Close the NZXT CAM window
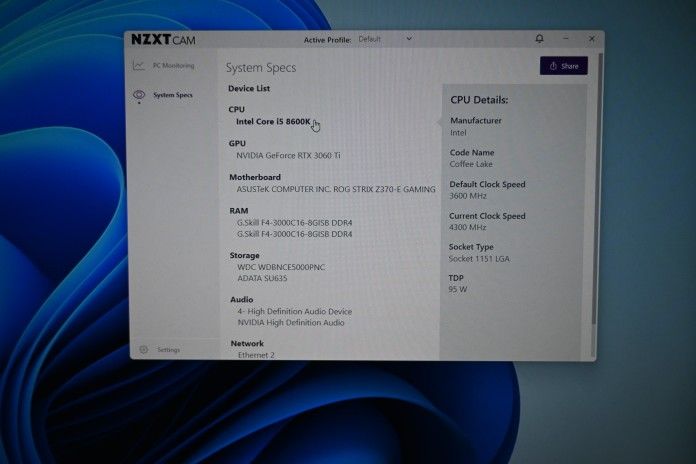The width and height of the screenshot is (696, 464). point(592,39)
